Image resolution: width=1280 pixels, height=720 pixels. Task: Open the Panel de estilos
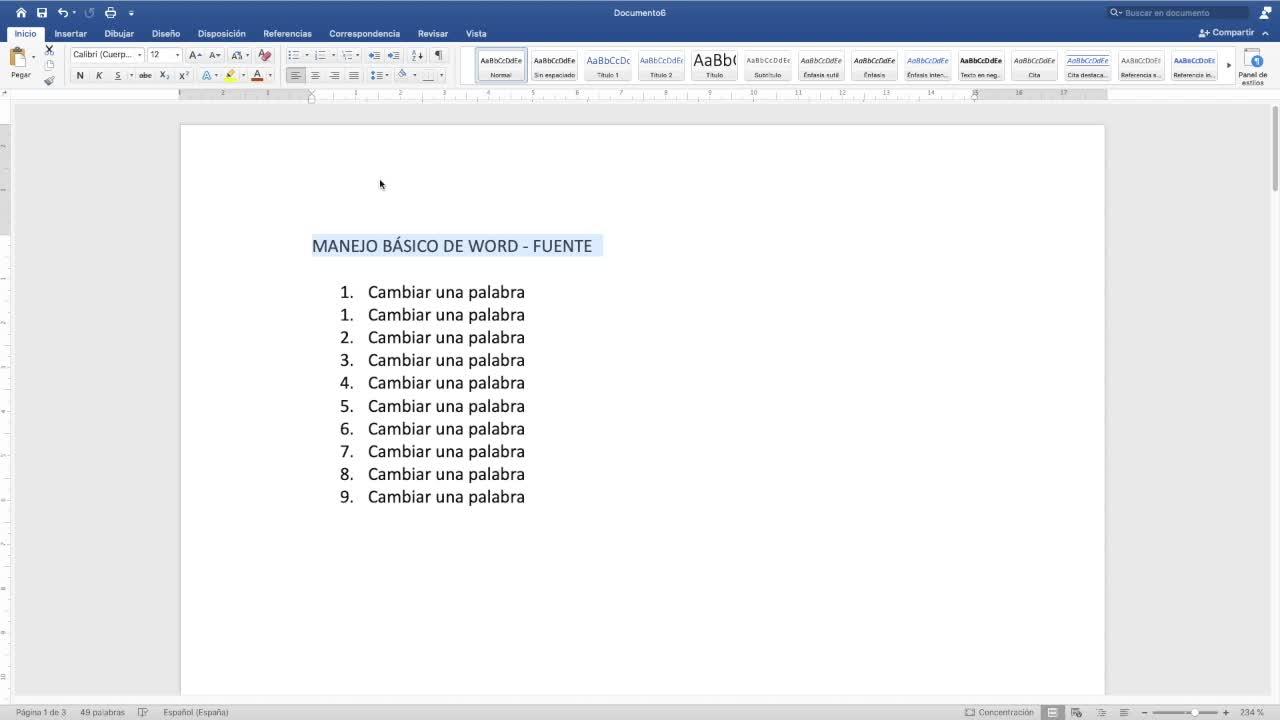click(x=1253, y=65)
